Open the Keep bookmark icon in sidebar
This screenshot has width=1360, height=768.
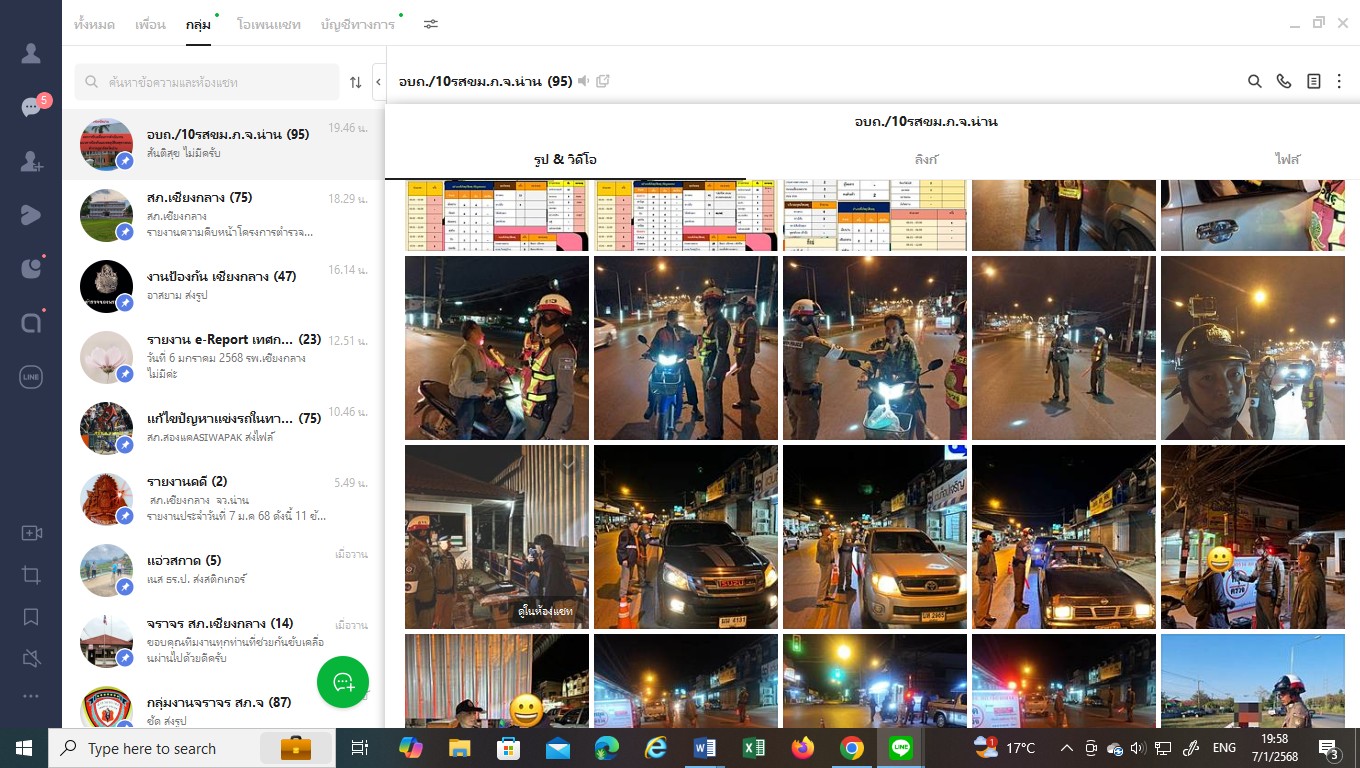[31, 616]
